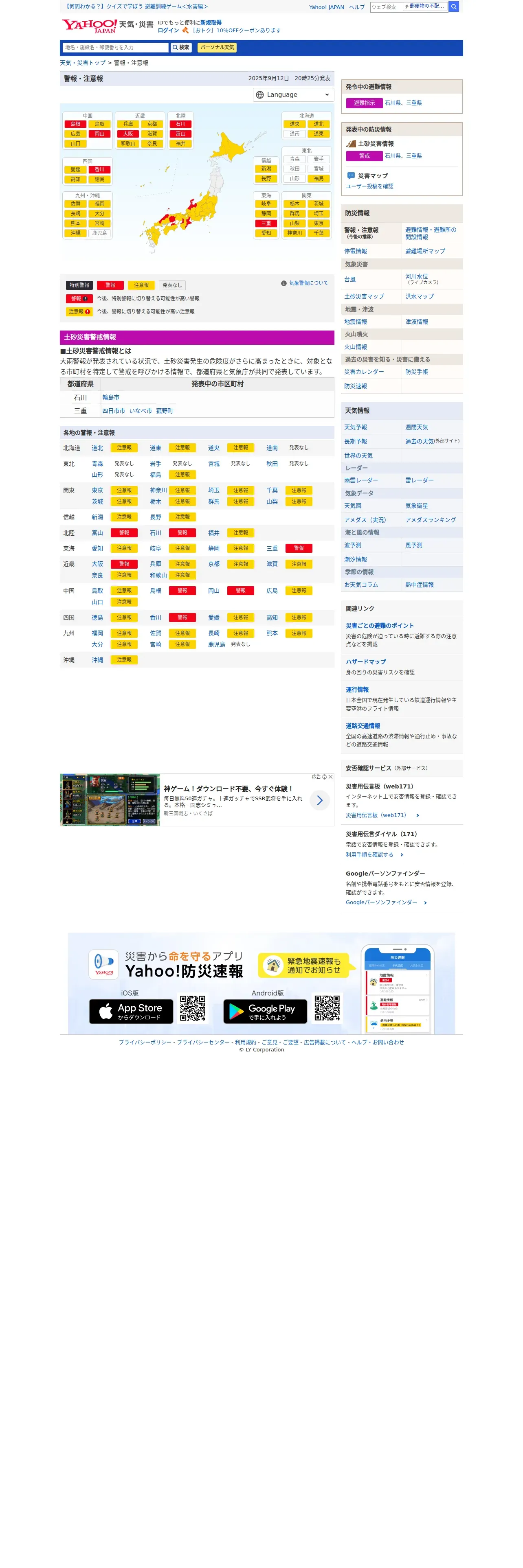Click 輪島市 in the landslide table
Image resolution: width=523 pixels, height=1568 pixels.
point(111,397)
